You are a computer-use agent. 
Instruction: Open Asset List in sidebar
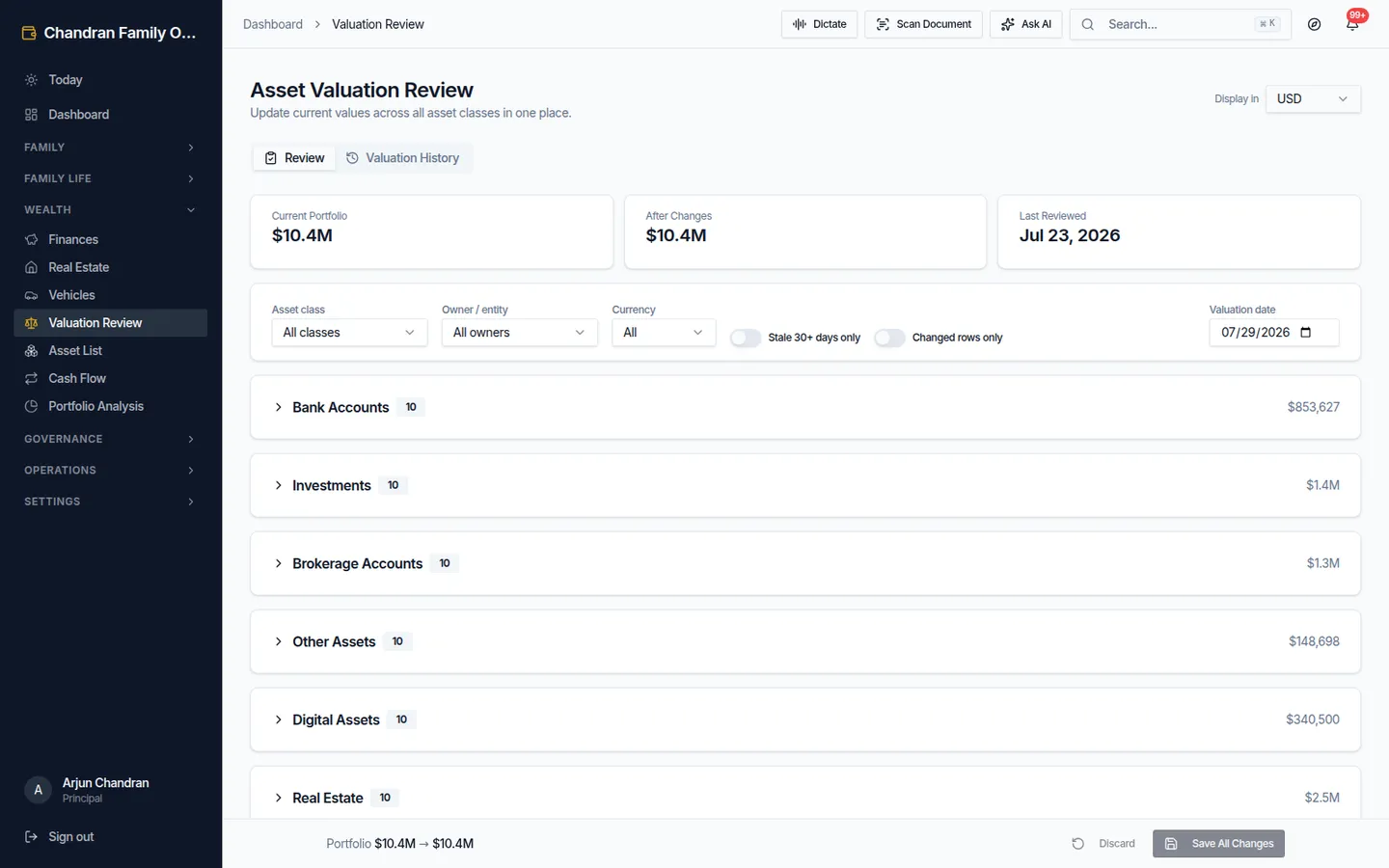111,351
